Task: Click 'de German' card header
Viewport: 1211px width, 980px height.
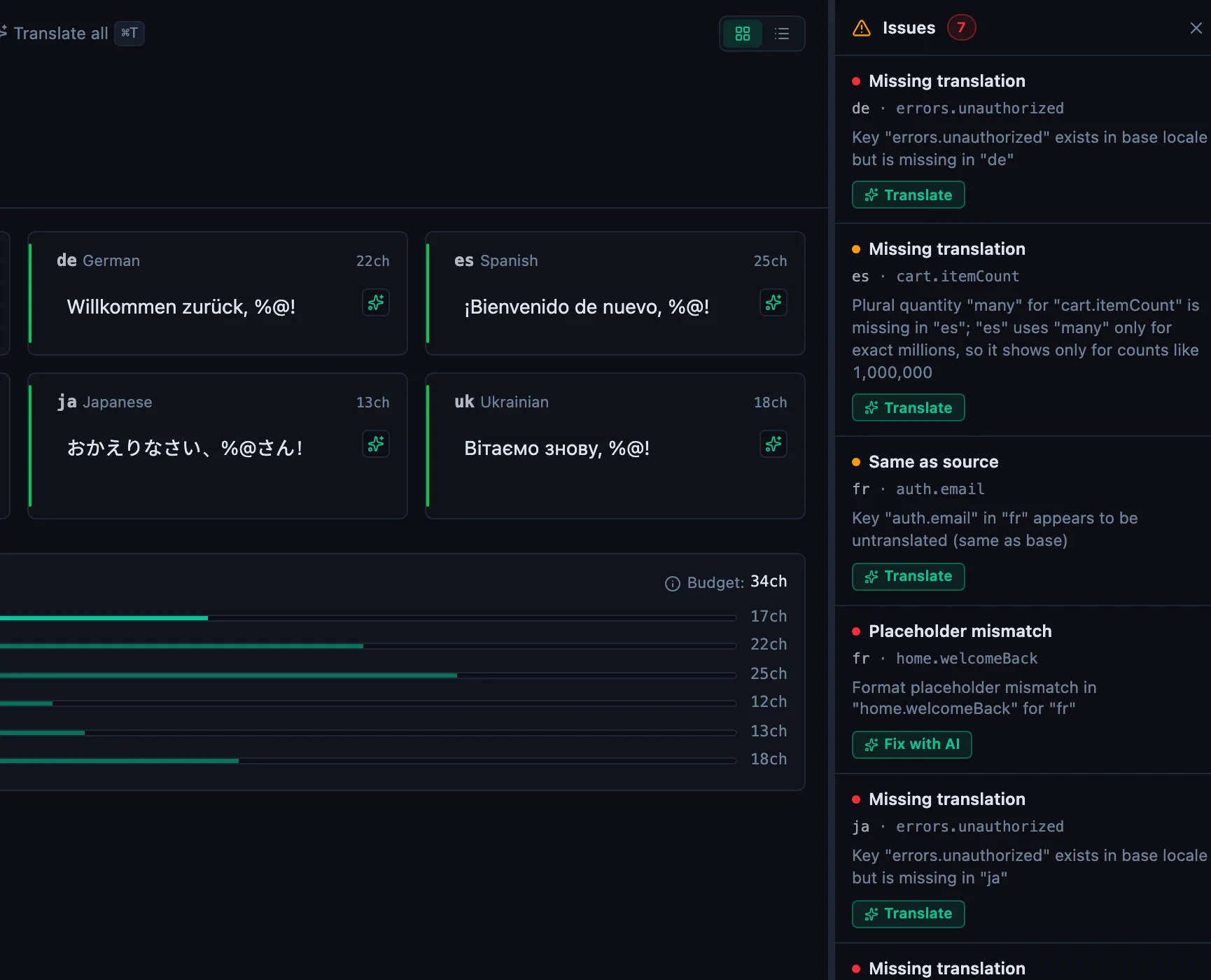Action: pyautogui.click(x=98, y=260)
